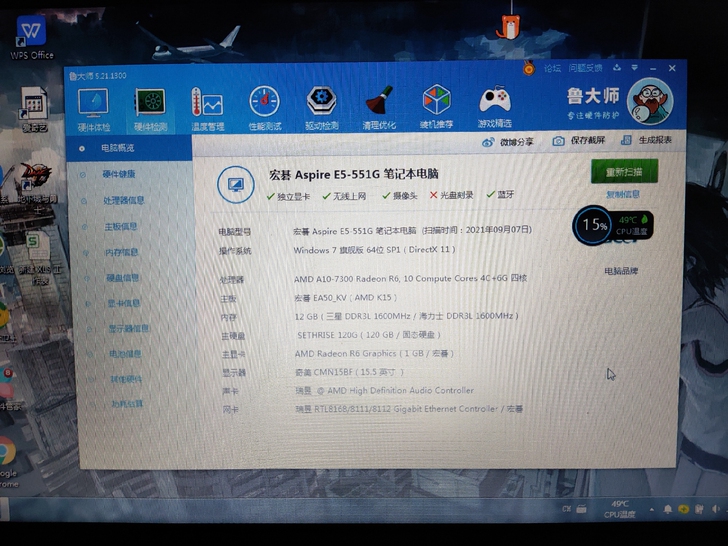Click the 复制信息 copy info link

pos(623,194)
